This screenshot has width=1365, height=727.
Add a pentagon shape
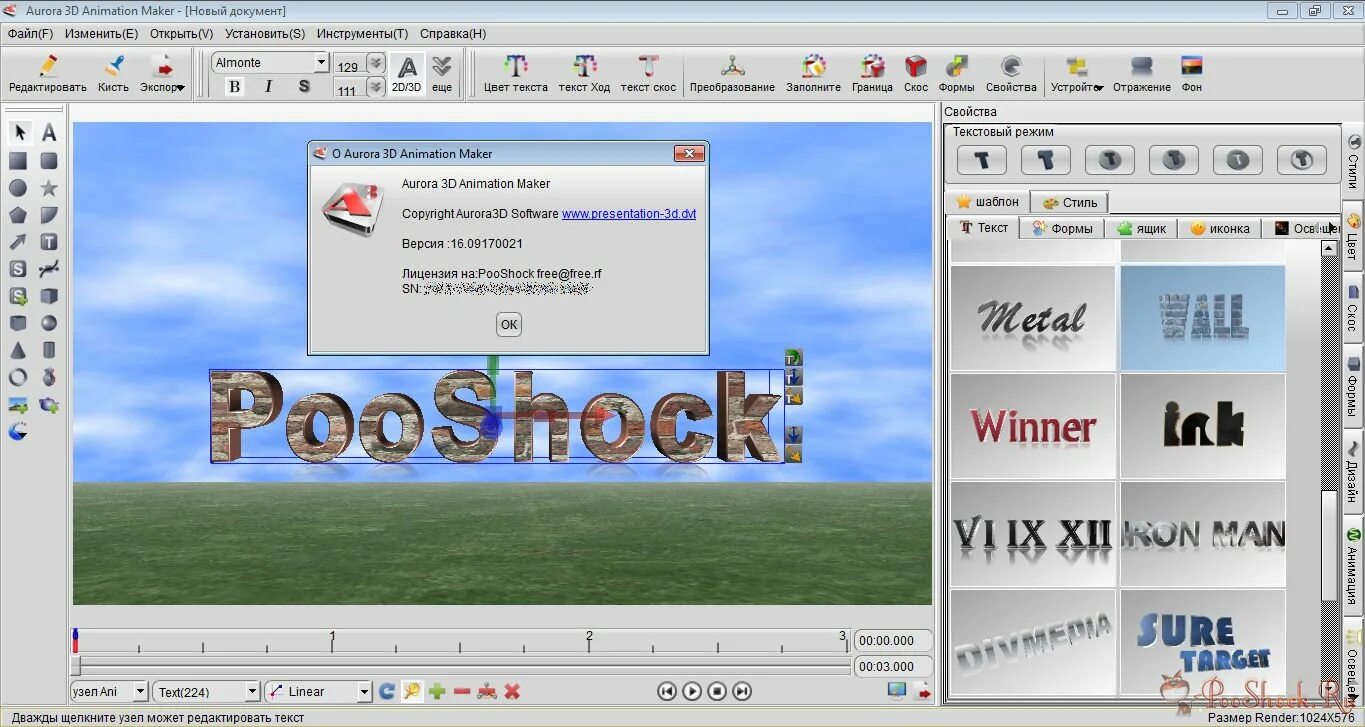[18, 215]
